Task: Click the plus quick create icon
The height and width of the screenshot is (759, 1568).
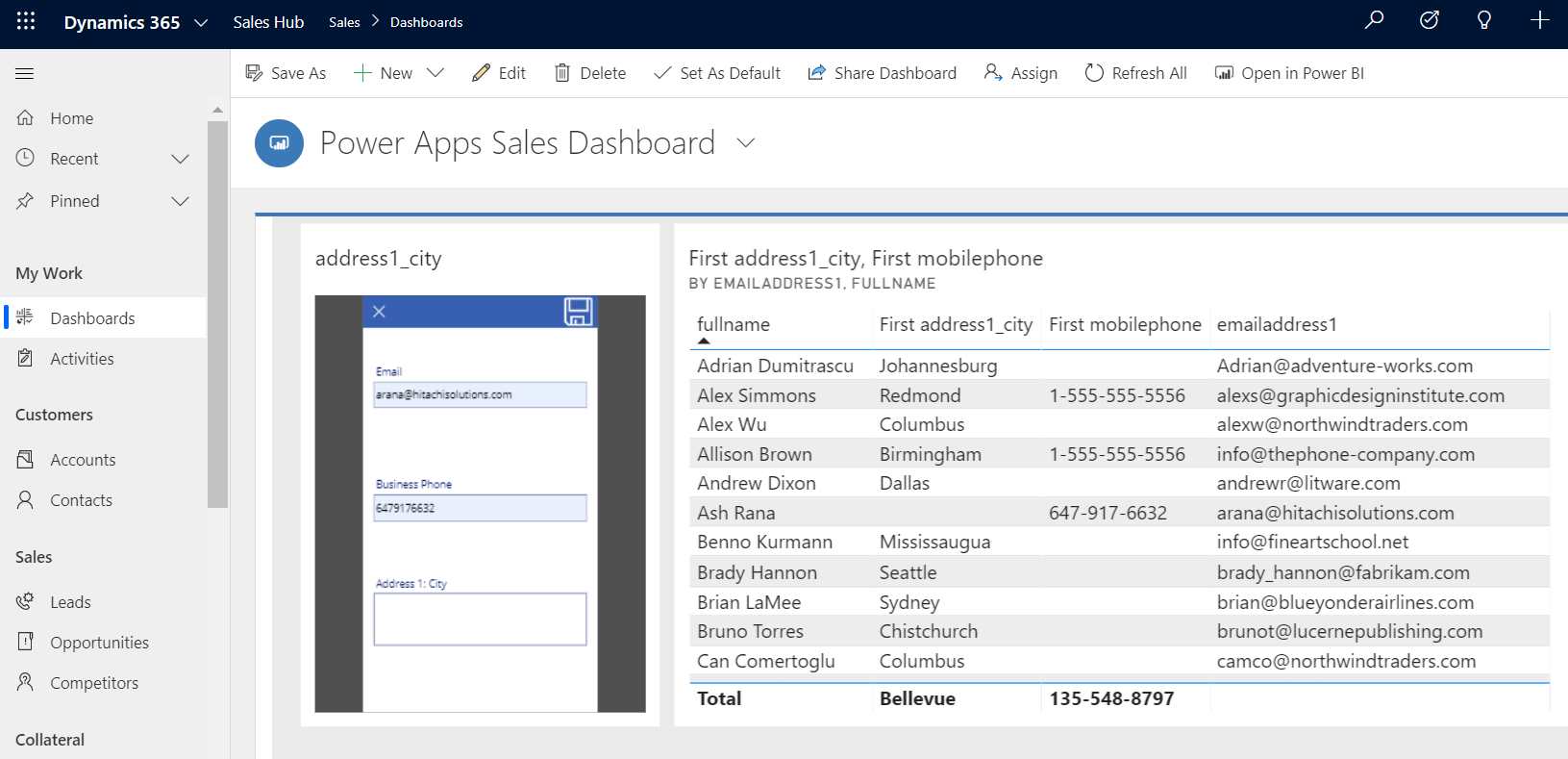Action: click(1539, 20)
